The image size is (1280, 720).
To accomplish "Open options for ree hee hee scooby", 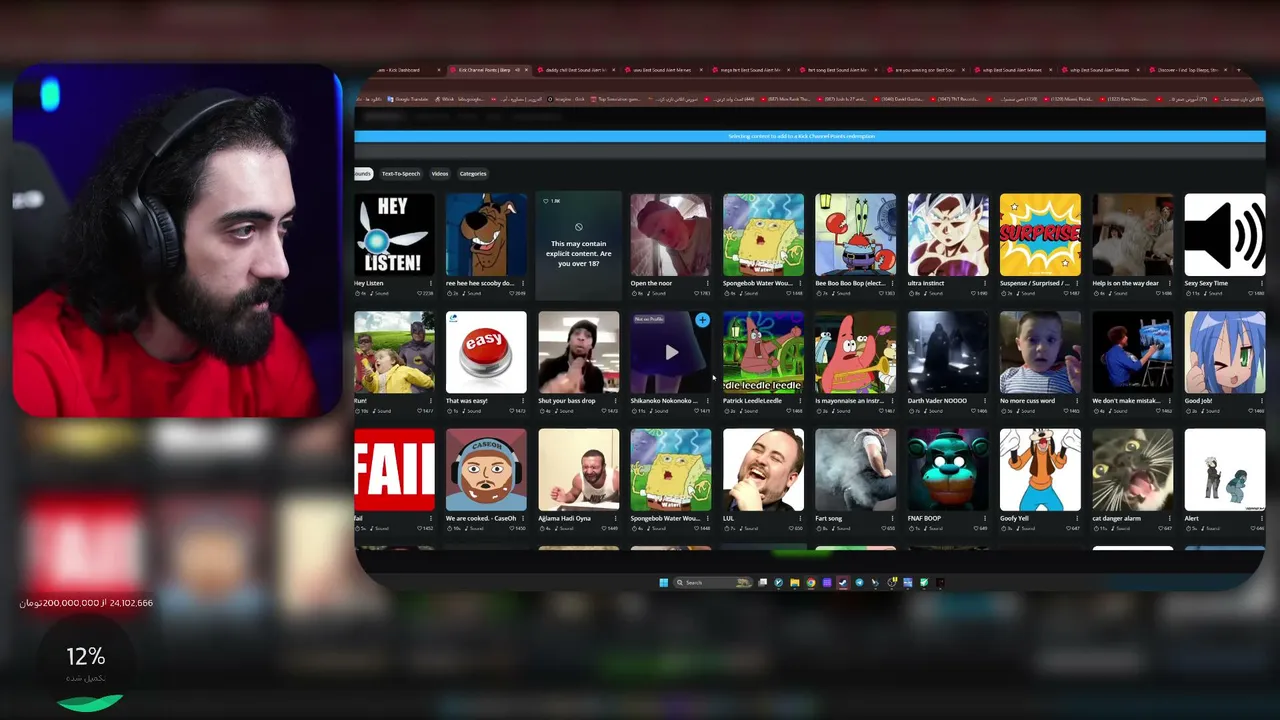I will pos(523,283).
